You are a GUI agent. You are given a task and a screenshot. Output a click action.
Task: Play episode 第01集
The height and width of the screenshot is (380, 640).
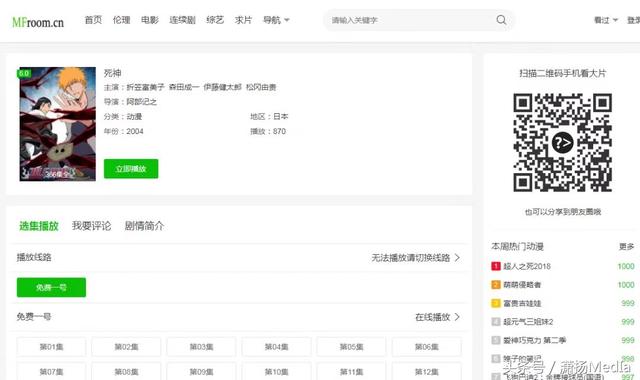click(x=51, y=347)
